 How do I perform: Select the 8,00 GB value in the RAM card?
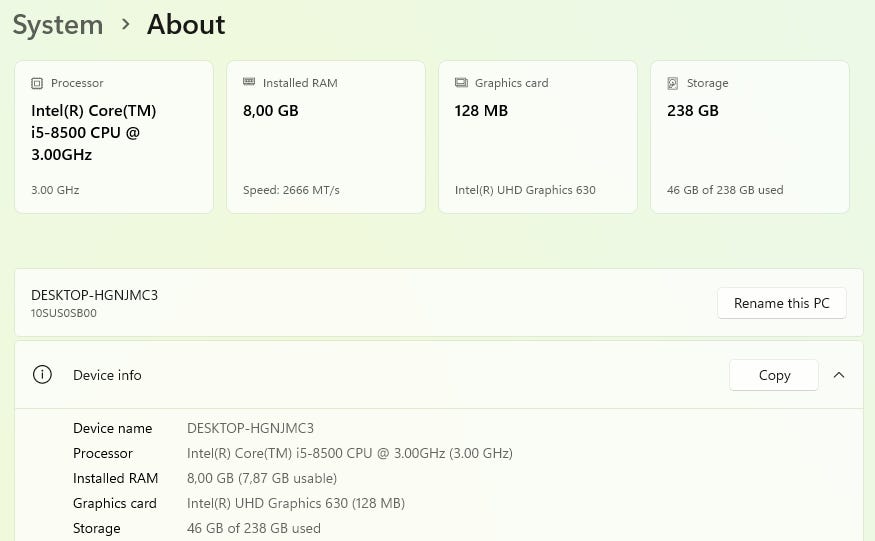coord(271,111)
